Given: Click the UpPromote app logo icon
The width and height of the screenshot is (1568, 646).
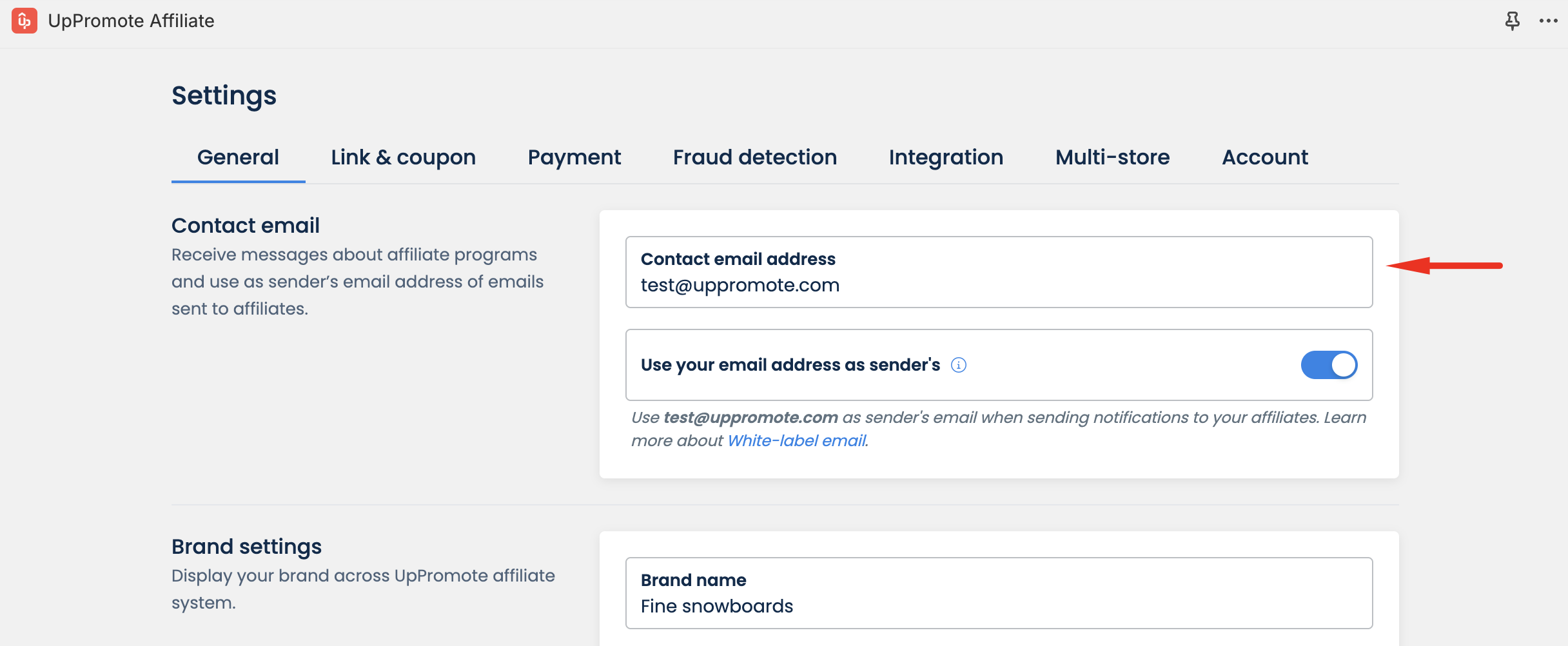Looking at the screenshot, I should (x=24, y=21).
